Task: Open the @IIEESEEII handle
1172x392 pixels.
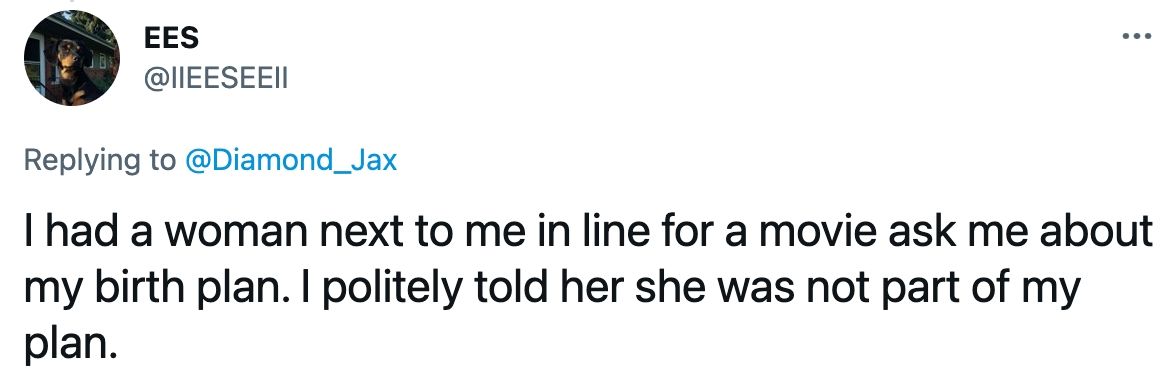Action: point(216,77)
